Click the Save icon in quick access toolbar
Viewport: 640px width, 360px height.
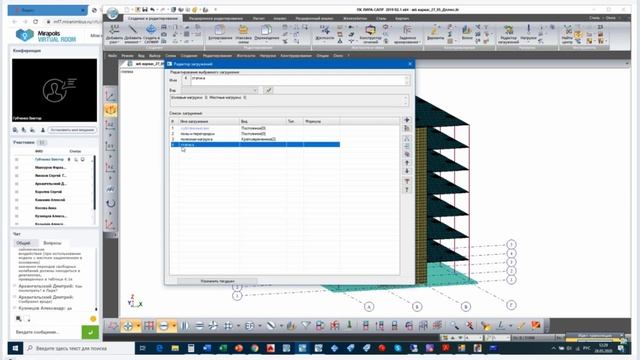click(144, 9)
